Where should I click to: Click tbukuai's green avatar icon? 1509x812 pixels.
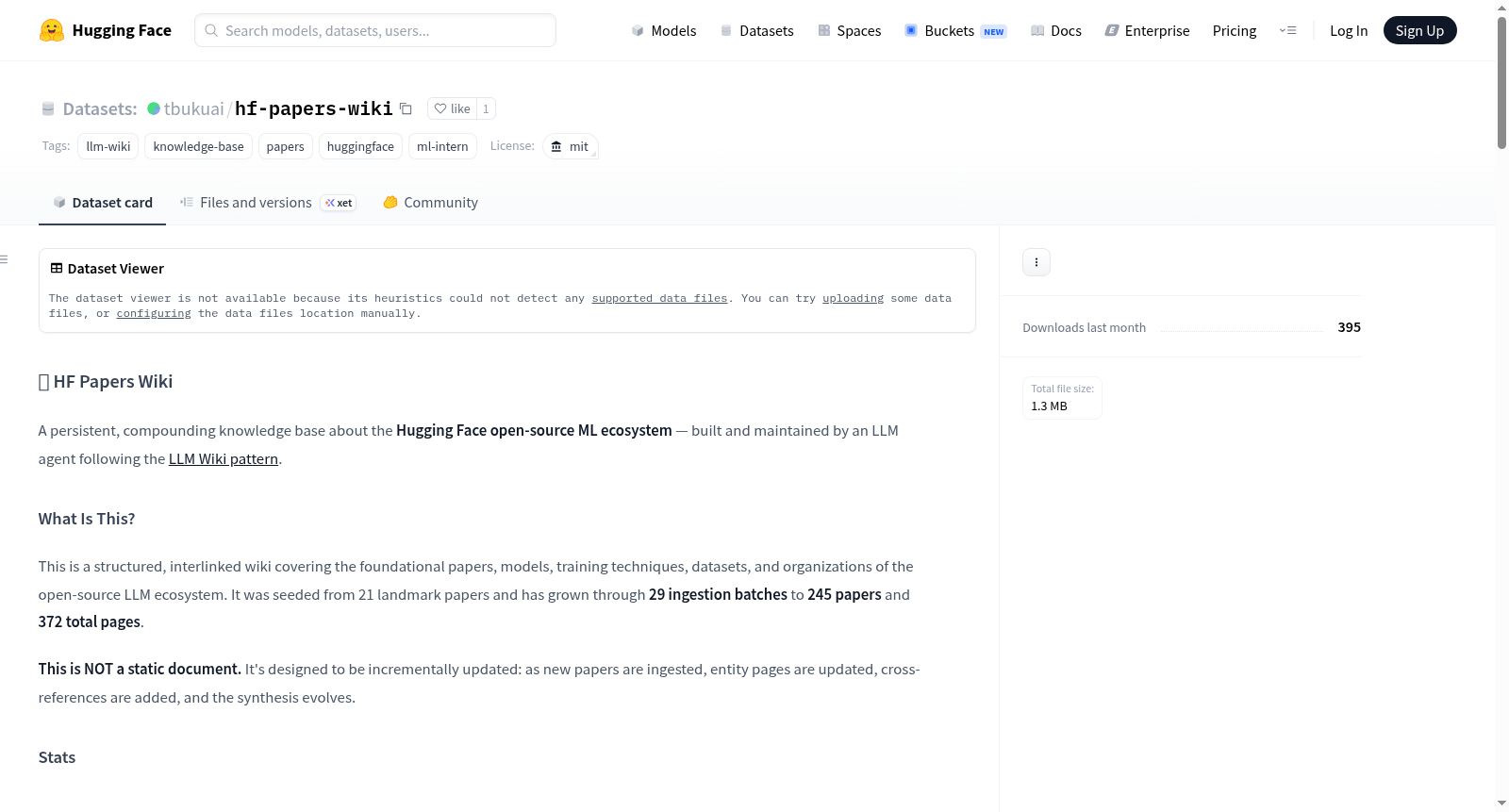click(154, 108)
